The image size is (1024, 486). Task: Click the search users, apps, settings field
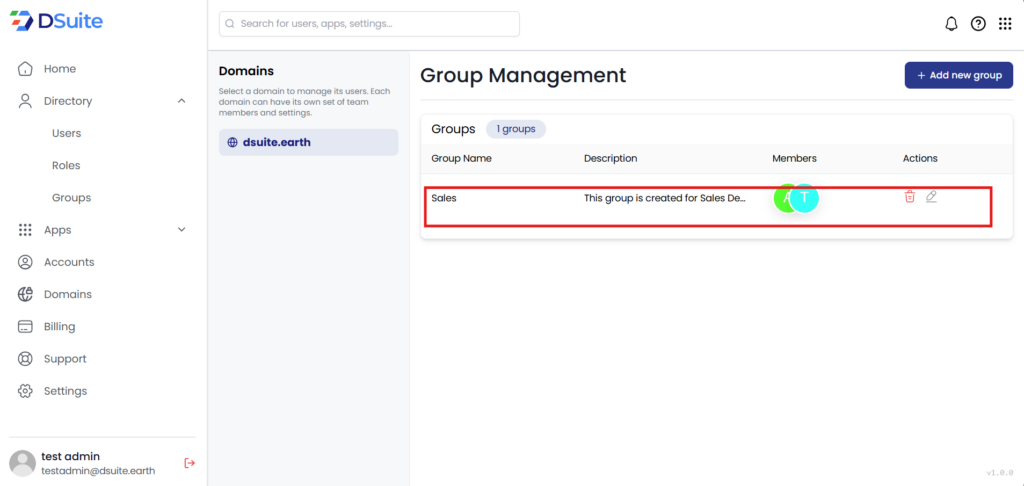point(369,24)
